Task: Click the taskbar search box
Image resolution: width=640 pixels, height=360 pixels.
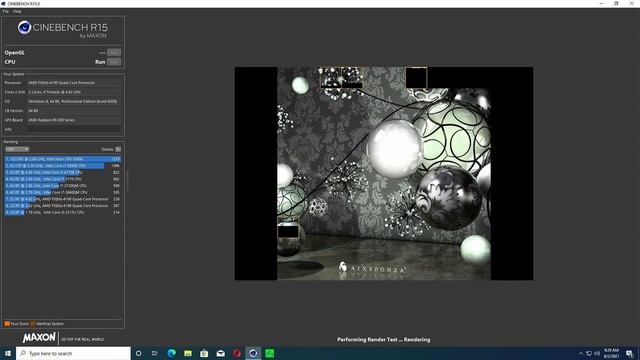Action: 73,353
